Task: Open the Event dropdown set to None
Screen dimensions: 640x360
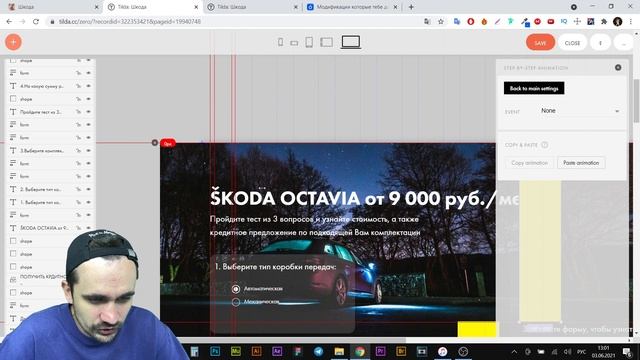Action: (x=579, y=111)
